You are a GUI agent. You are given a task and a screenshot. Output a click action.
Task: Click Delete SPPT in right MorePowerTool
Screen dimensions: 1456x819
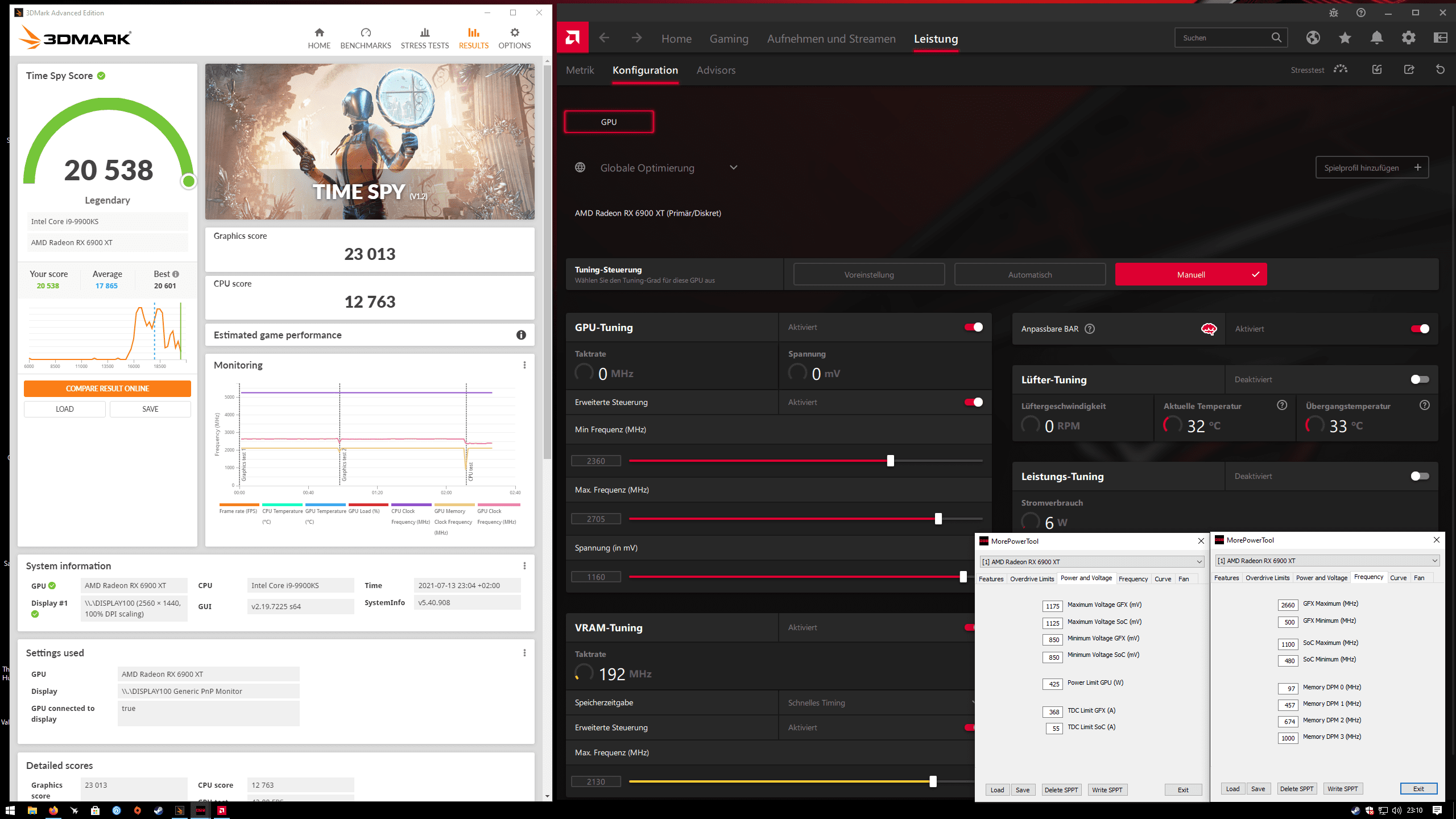(1296, 789)
